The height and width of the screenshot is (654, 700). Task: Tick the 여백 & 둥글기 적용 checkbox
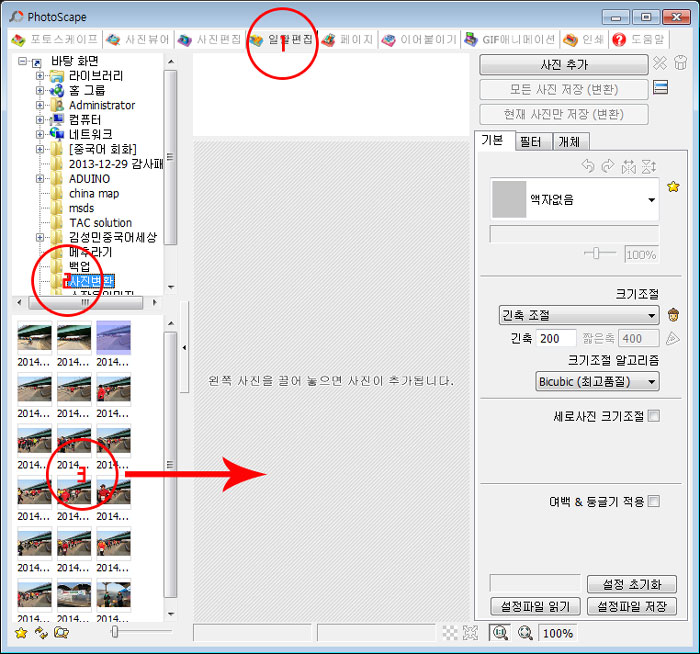coord(654,501)
